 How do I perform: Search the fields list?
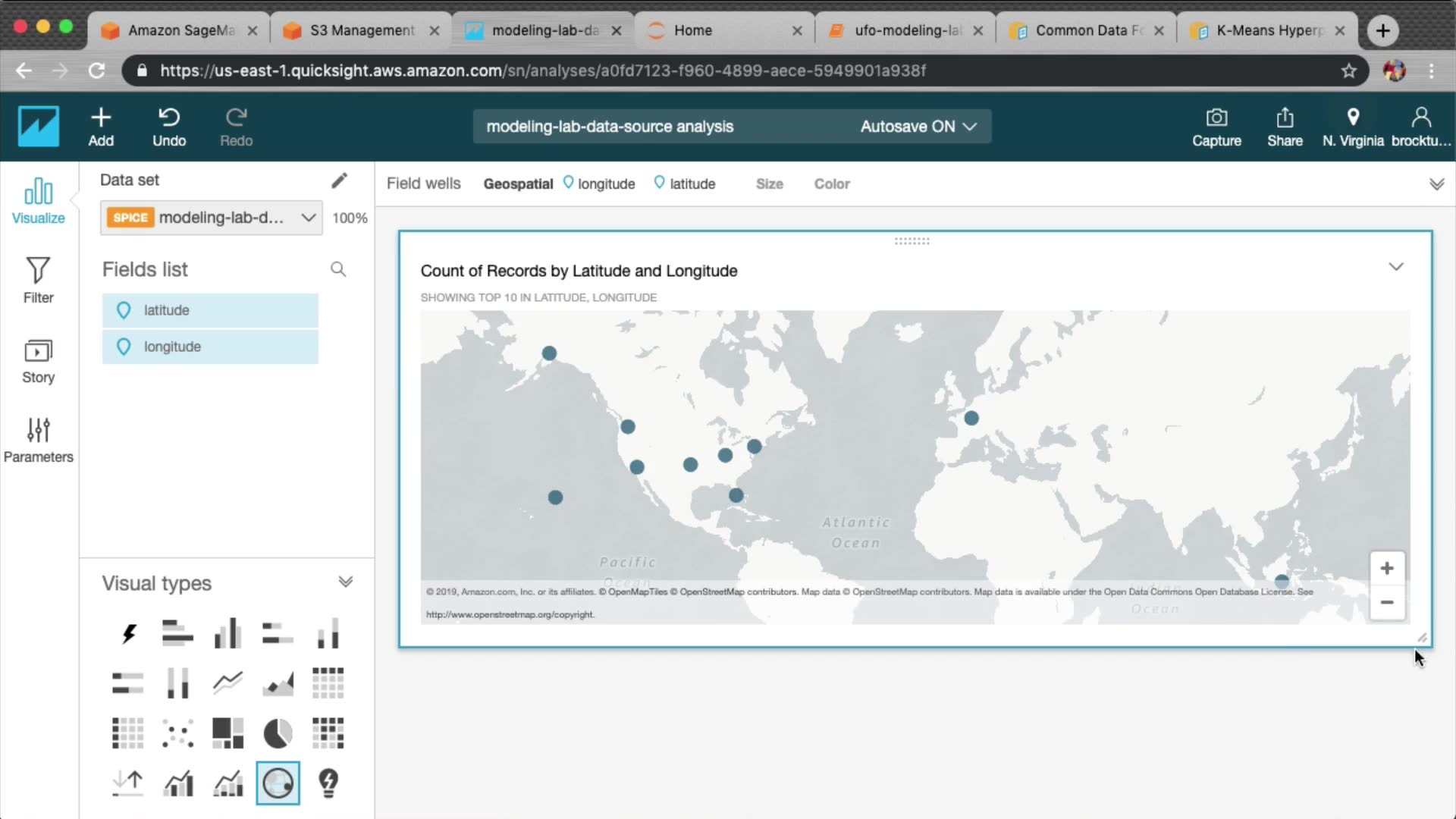pyautogui.click(x=338, y=269)
